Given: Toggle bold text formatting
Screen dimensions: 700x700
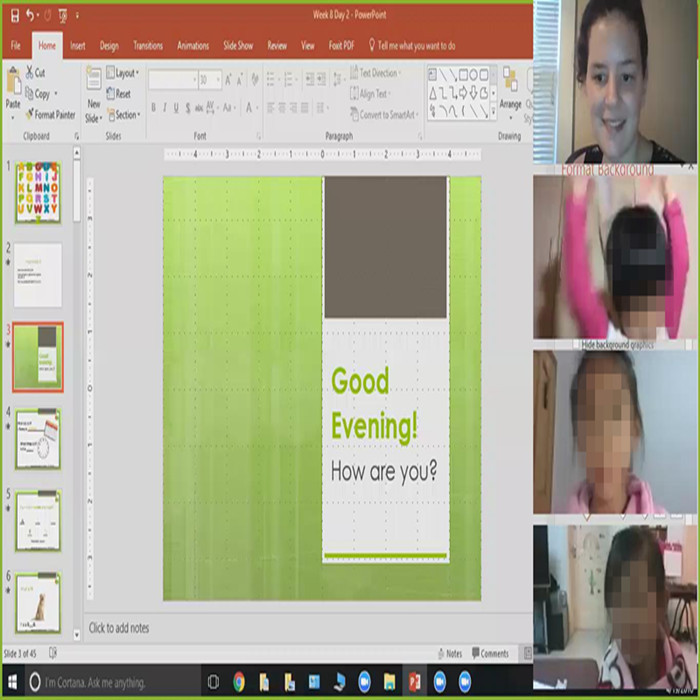Looking at the screenshot, I should pyautogui.click(x=153, y=108).
